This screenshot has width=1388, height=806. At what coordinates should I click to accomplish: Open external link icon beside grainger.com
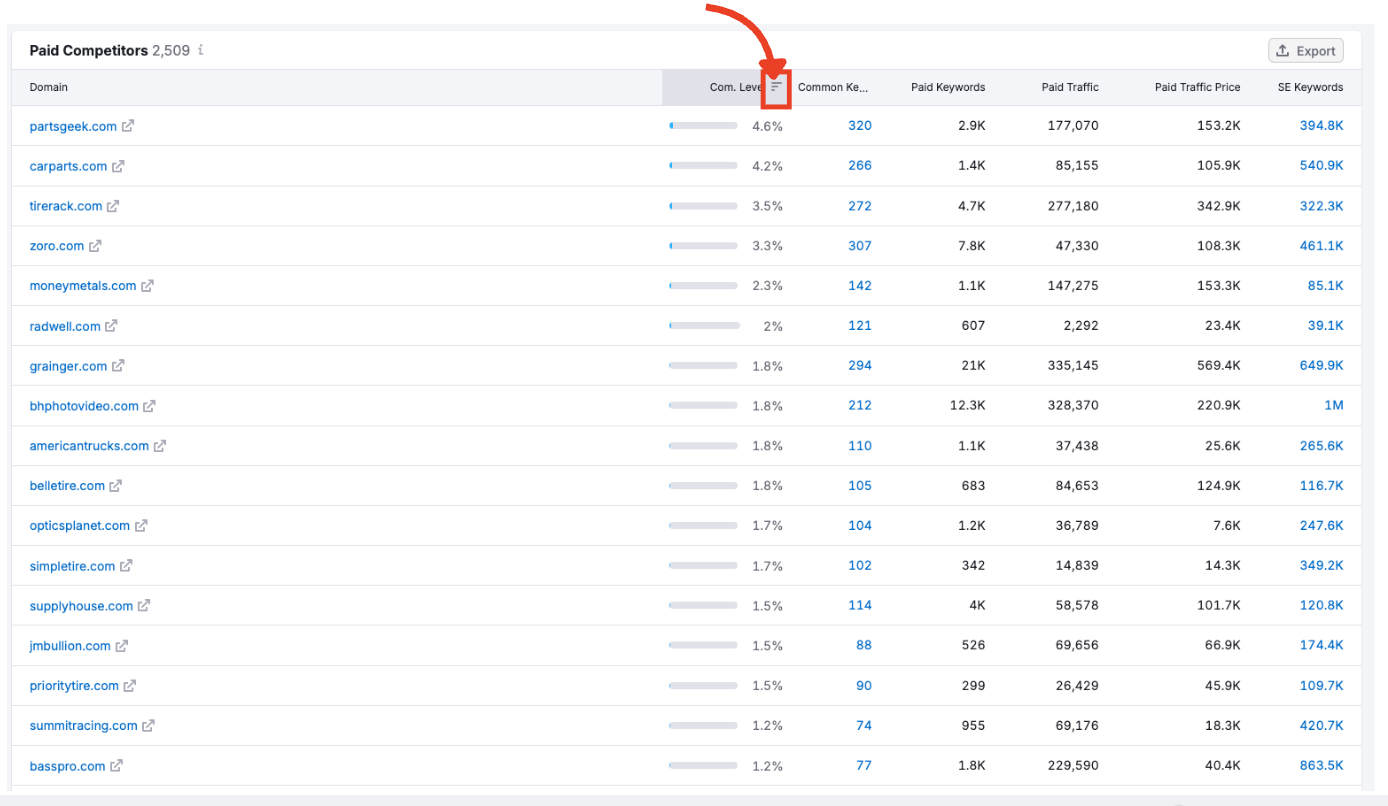click(118, 366)
